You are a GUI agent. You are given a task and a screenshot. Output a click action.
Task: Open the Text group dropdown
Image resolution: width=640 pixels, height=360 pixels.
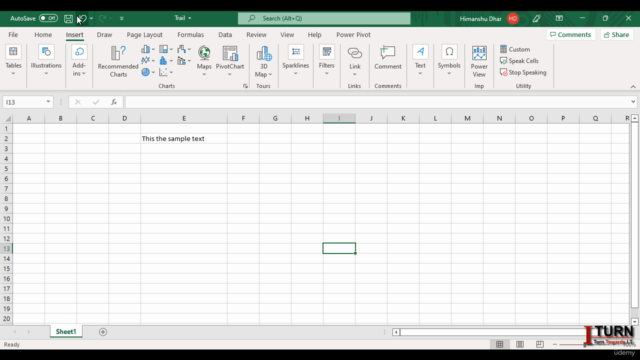click(420, 60)
